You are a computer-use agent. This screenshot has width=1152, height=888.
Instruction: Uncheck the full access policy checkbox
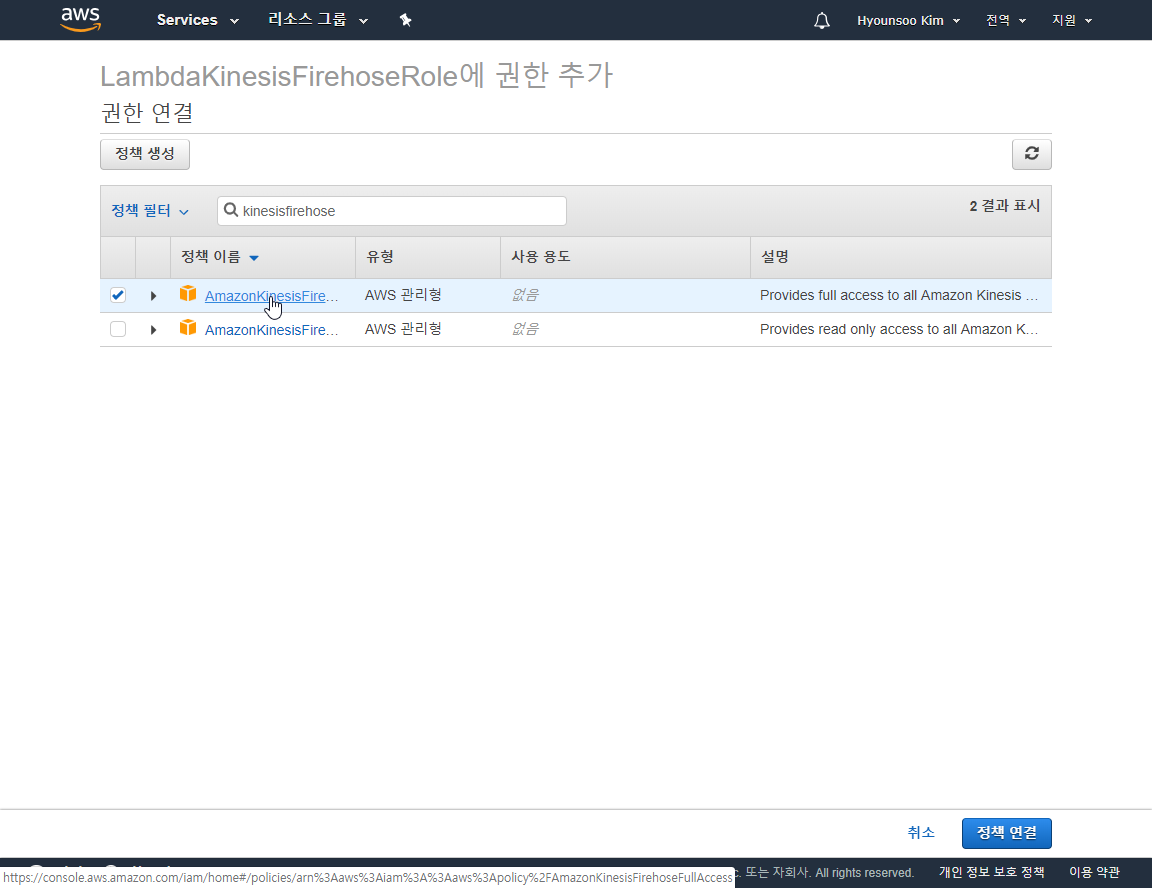coord(118,295)
